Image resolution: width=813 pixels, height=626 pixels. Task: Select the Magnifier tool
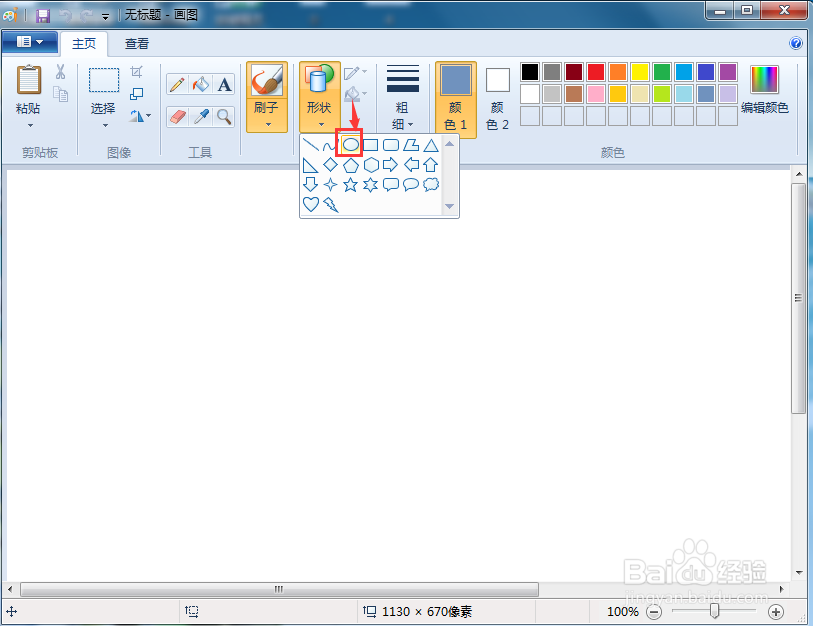click(x=224, y=117)
